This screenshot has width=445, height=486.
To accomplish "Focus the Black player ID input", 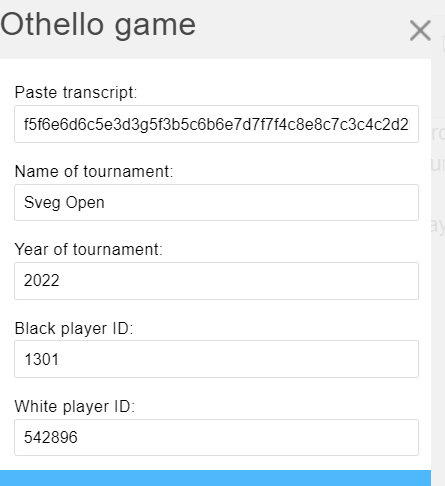I will click(x=216, y=359).
